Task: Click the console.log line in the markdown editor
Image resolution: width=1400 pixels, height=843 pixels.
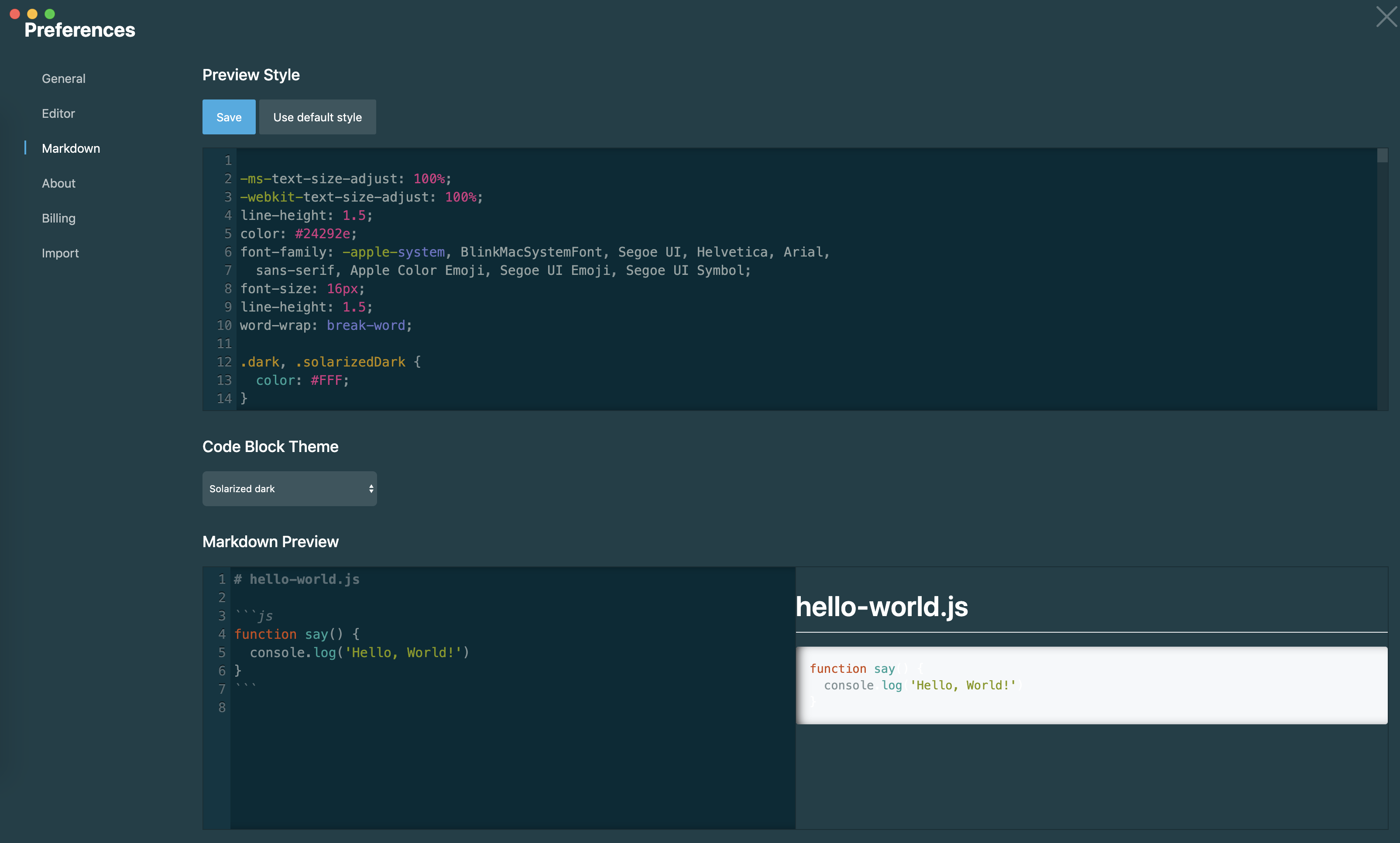Action: pos(359,653)
